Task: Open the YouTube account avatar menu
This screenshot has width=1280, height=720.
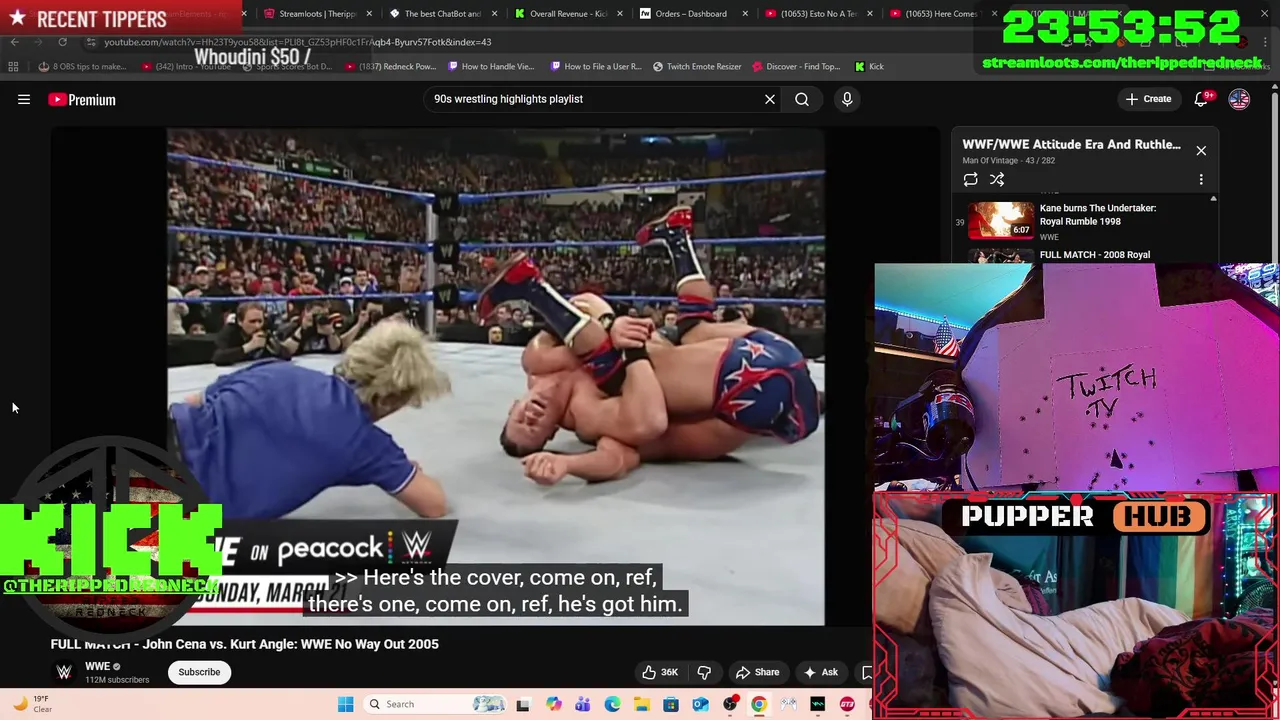Action: click(1239, 99)
